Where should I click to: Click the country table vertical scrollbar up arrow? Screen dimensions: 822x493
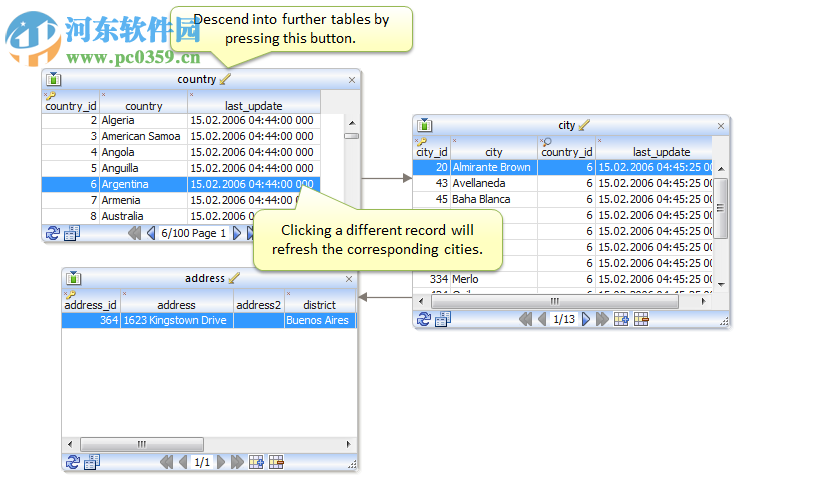[x=352, y=123]
